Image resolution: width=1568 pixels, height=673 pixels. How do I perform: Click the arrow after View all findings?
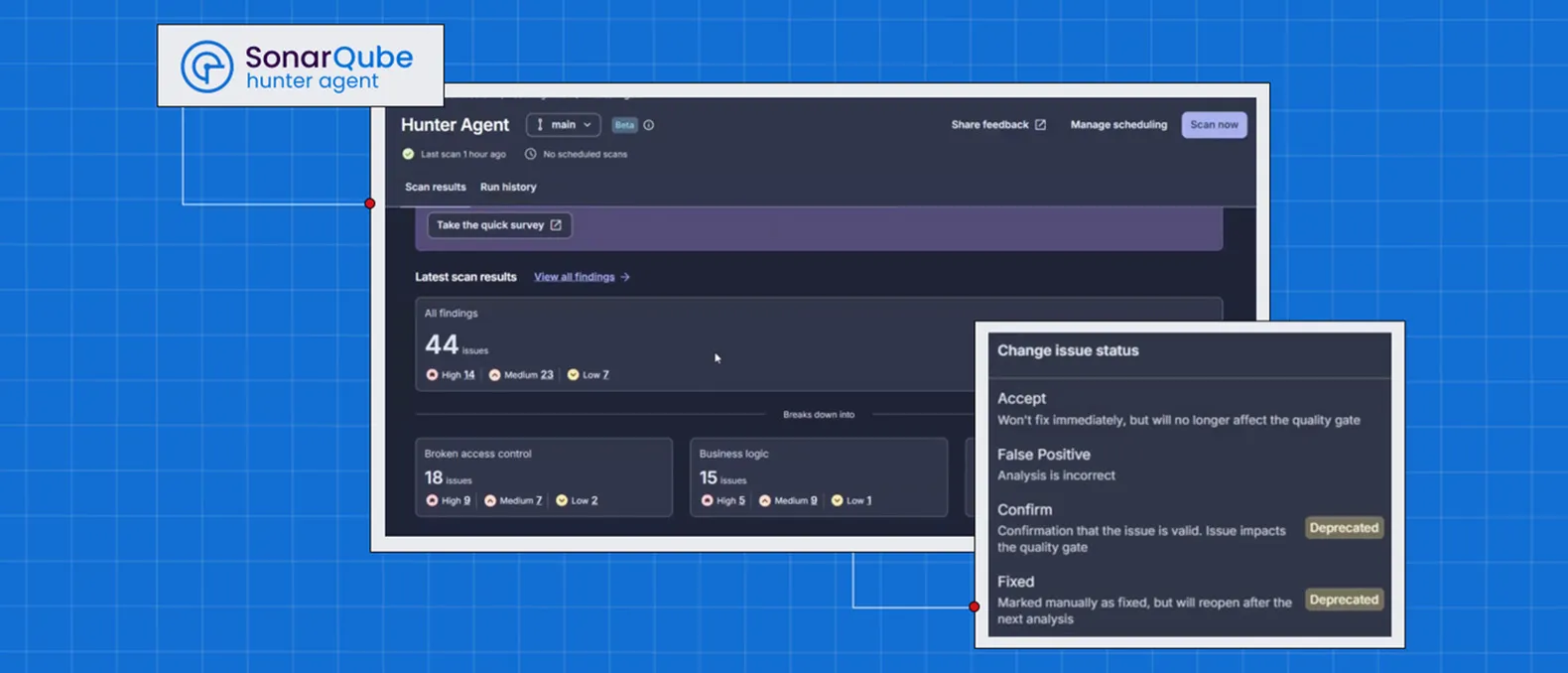(x=625, y=277)
